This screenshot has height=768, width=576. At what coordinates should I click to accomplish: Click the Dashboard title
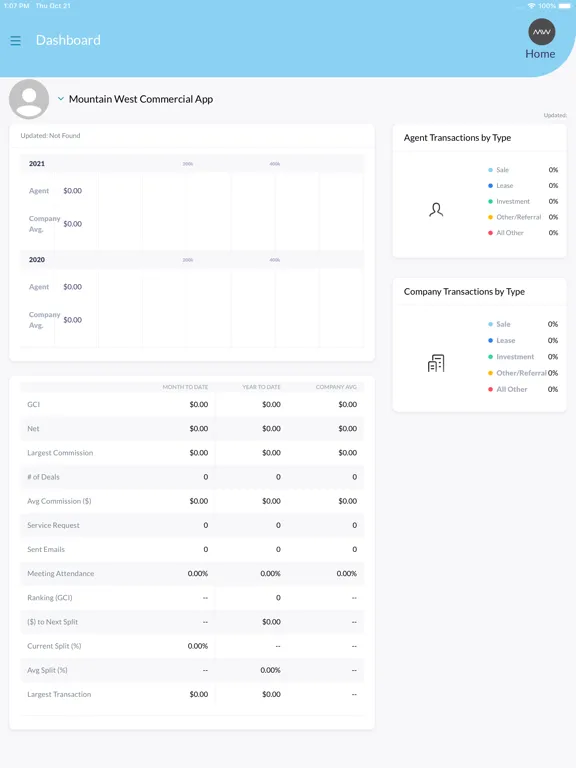click(x=68, y=40)
